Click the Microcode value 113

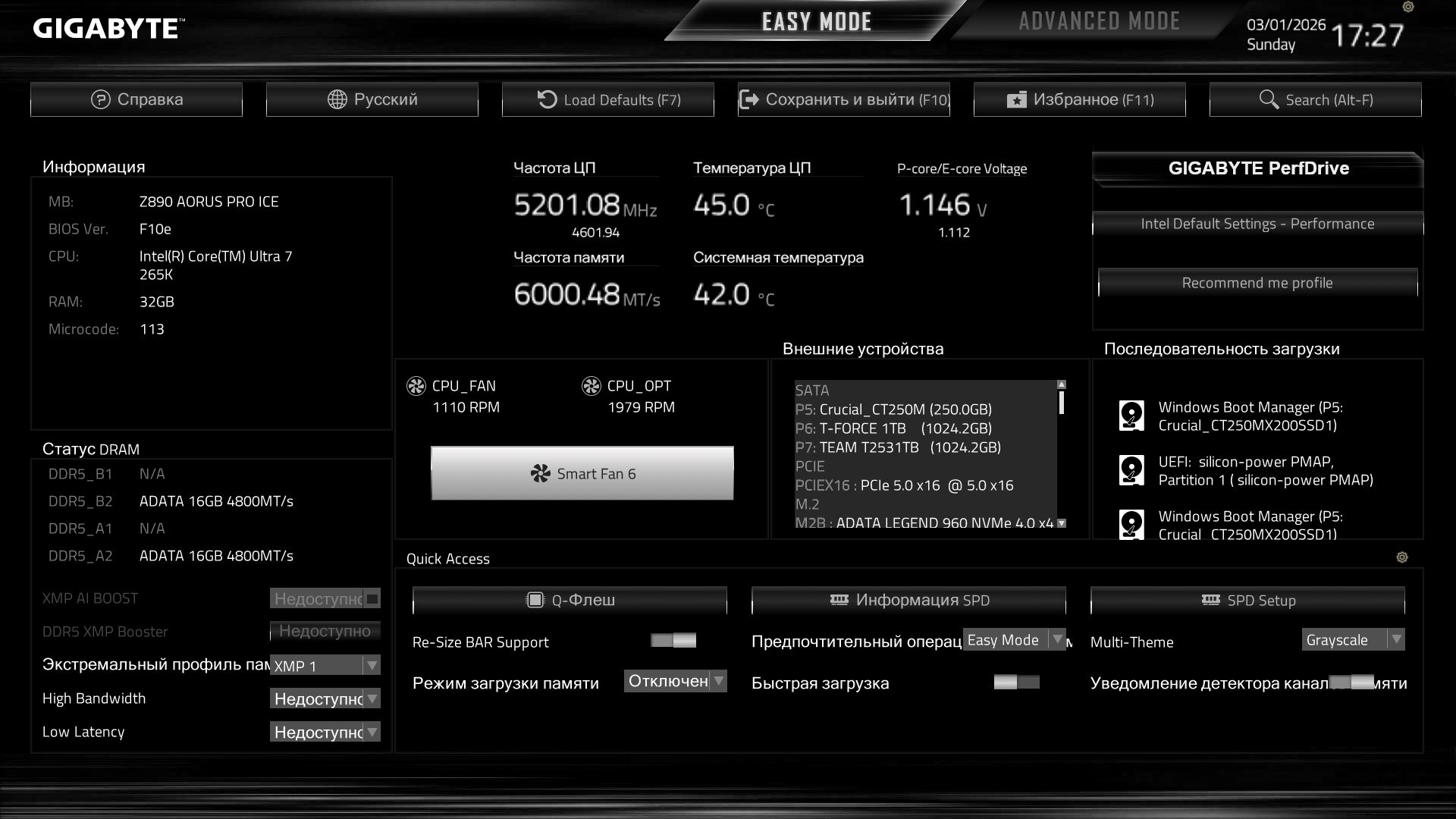click(152, 329)
